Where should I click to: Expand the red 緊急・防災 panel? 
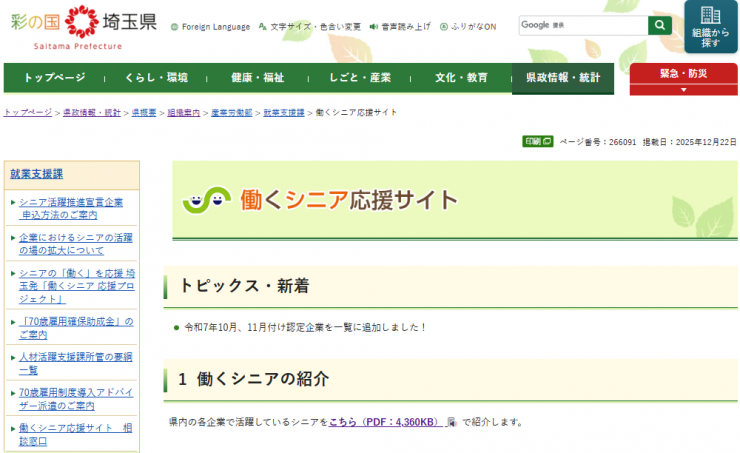[683, 79]
